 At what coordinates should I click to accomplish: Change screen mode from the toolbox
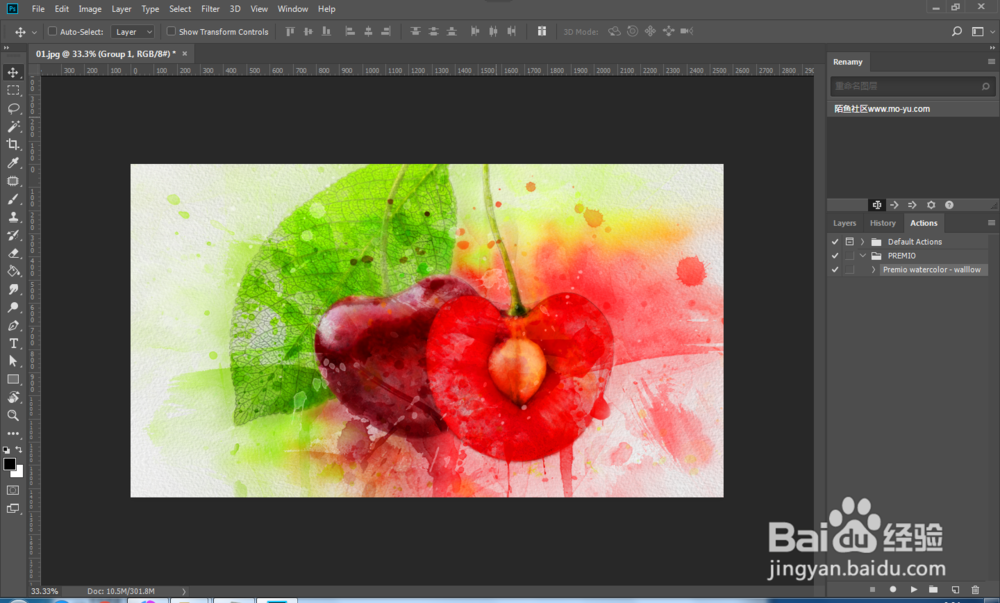coord(13,509)
